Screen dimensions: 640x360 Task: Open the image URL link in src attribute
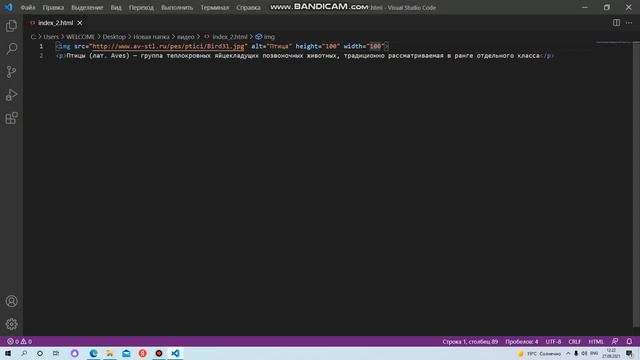point(168,46)
